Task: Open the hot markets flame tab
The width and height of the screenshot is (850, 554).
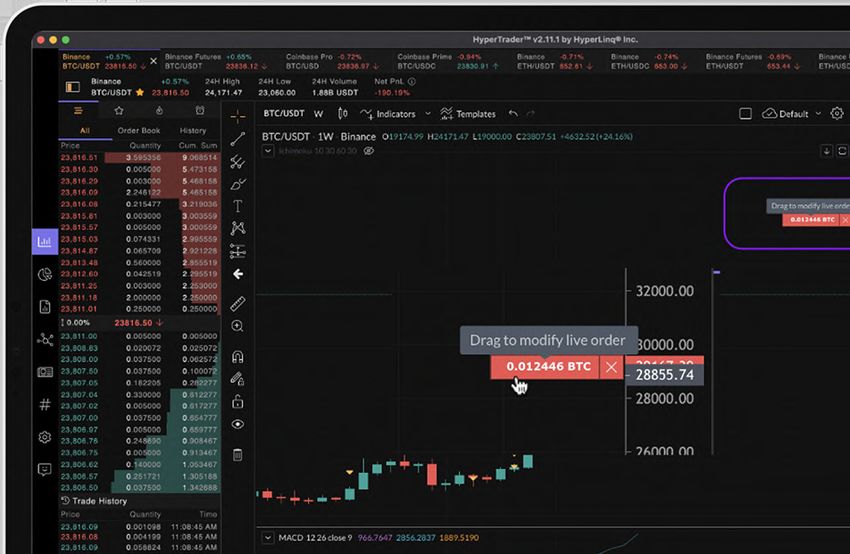Action: coord(159,111)
